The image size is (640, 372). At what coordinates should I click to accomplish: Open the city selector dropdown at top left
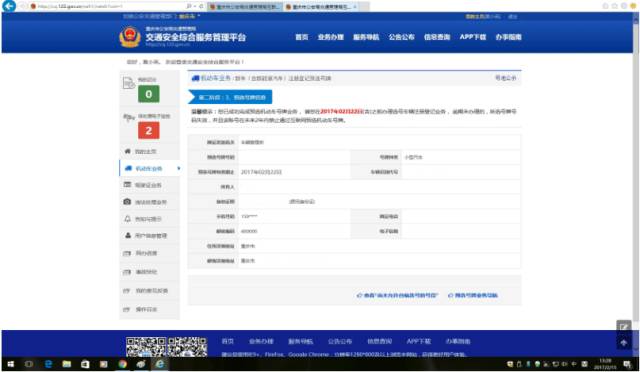[189, 16]
